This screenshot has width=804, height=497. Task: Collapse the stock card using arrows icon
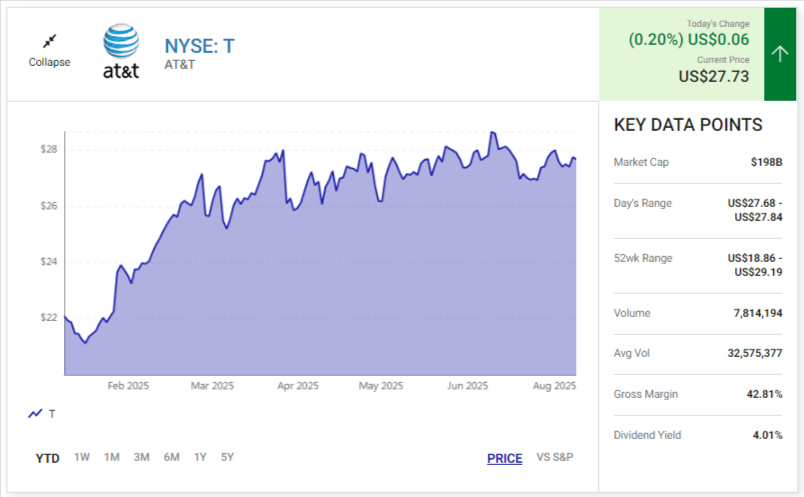[49, 41]
